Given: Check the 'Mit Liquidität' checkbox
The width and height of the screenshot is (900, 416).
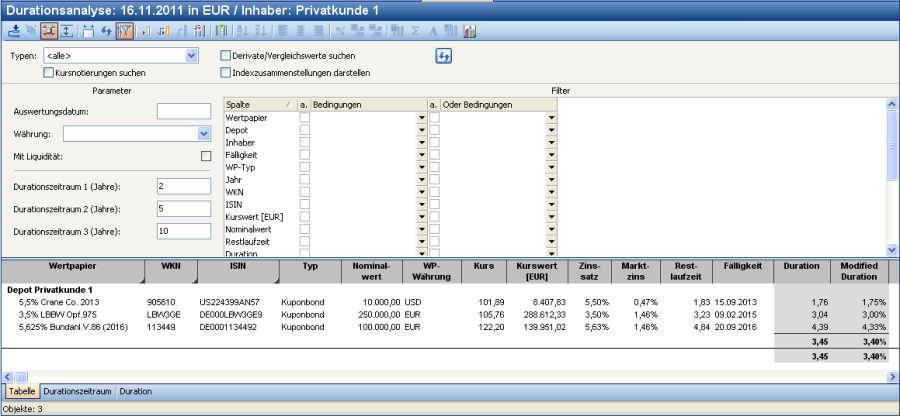Looking at the screenshot, I should tap(206, 156).
